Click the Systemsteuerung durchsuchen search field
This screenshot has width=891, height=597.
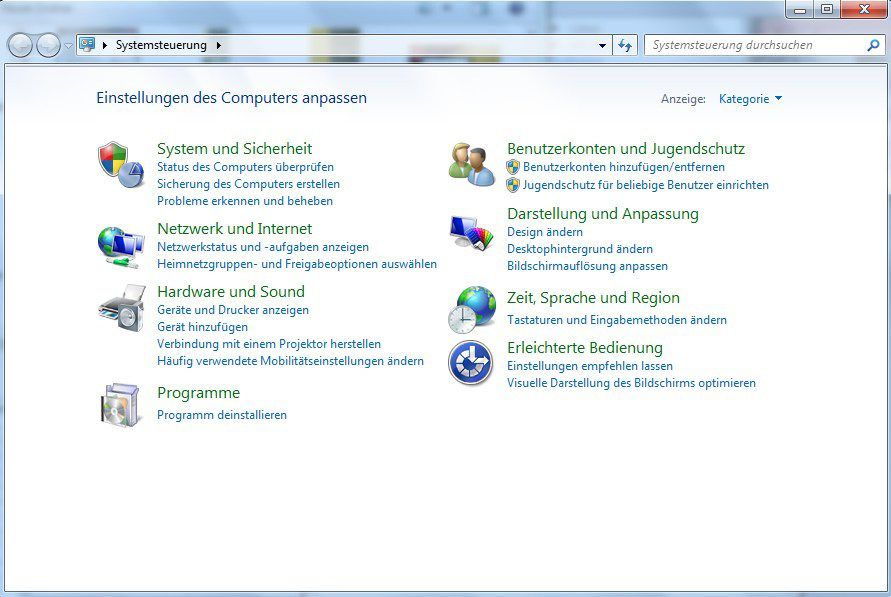755,46
